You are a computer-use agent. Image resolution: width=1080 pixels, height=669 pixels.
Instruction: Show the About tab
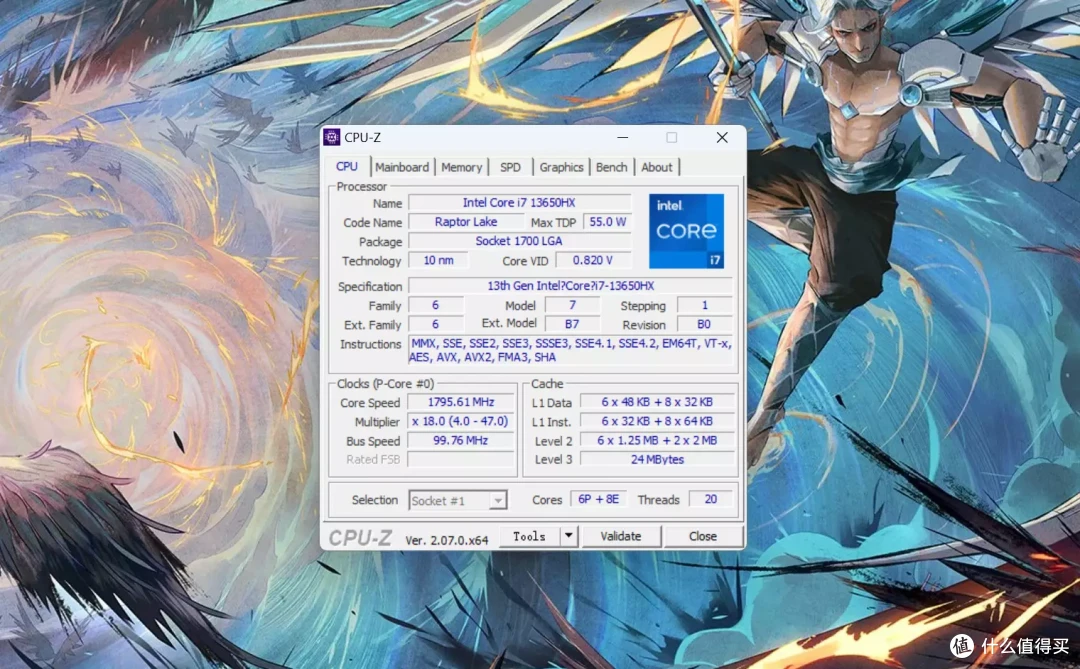click(656, 167)
